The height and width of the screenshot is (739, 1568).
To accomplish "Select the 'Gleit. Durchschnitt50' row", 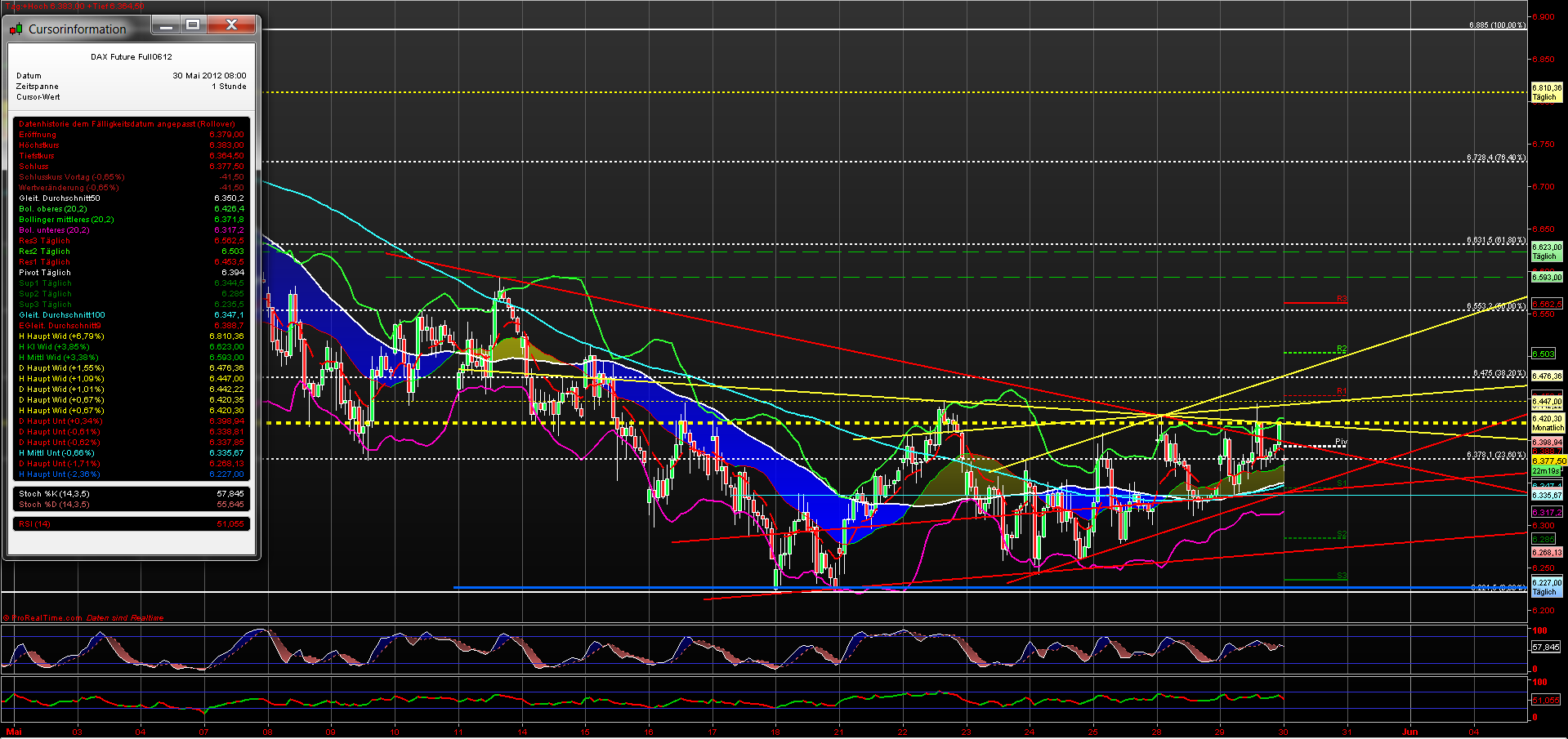I will [131, 198].
